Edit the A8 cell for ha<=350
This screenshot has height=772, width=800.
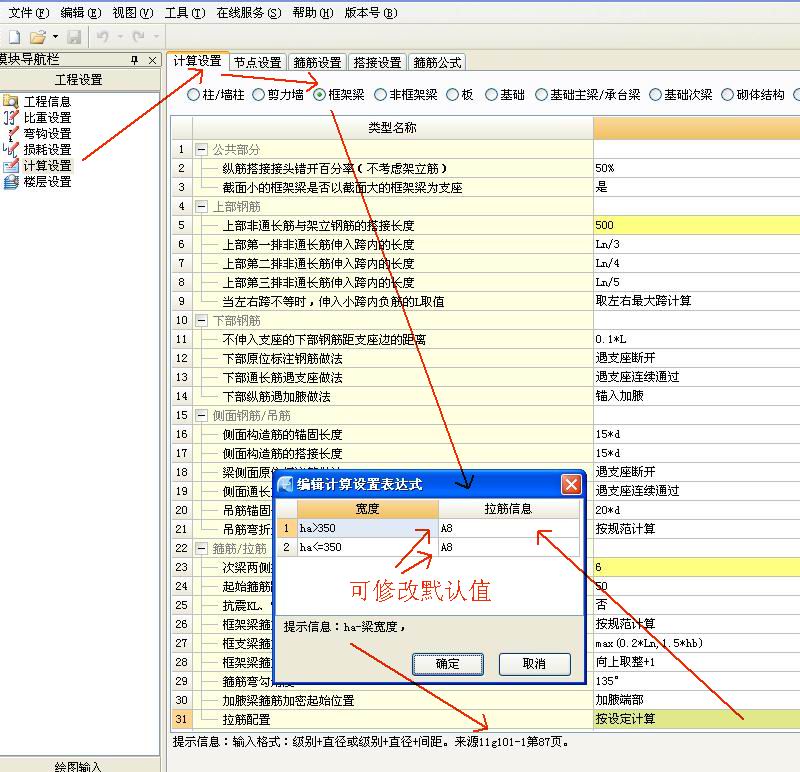coord(508,547)
